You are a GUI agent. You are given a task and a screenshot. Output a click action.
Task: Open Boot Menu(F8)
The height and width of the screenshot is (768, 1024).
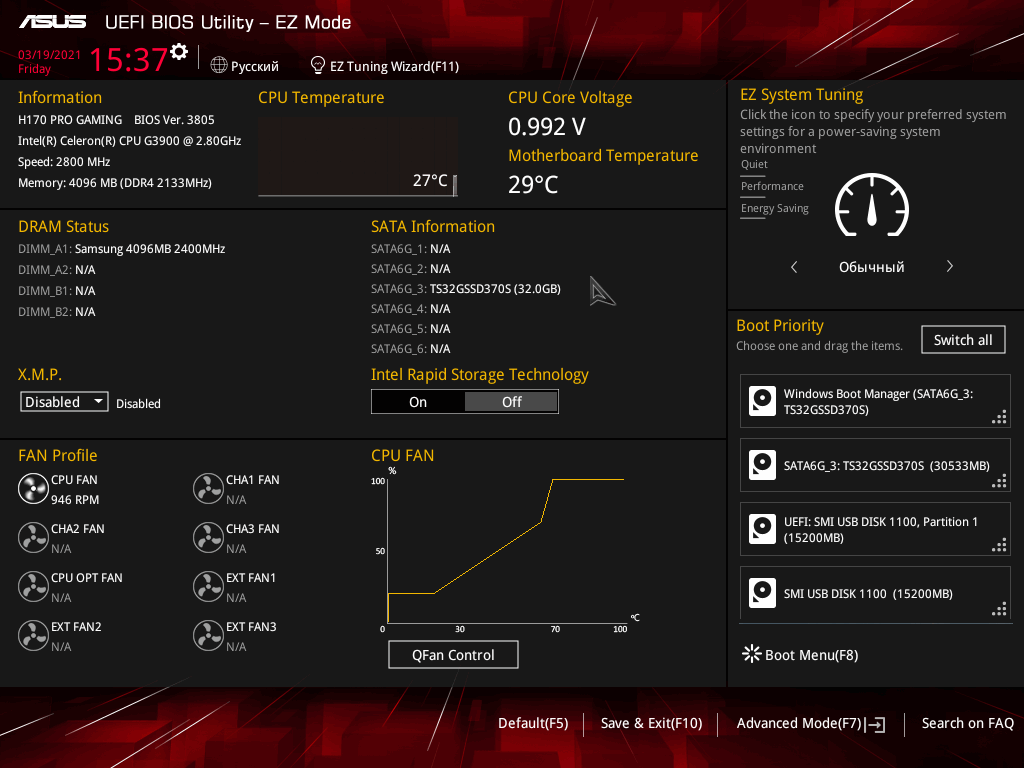click(x=811, y=655)
